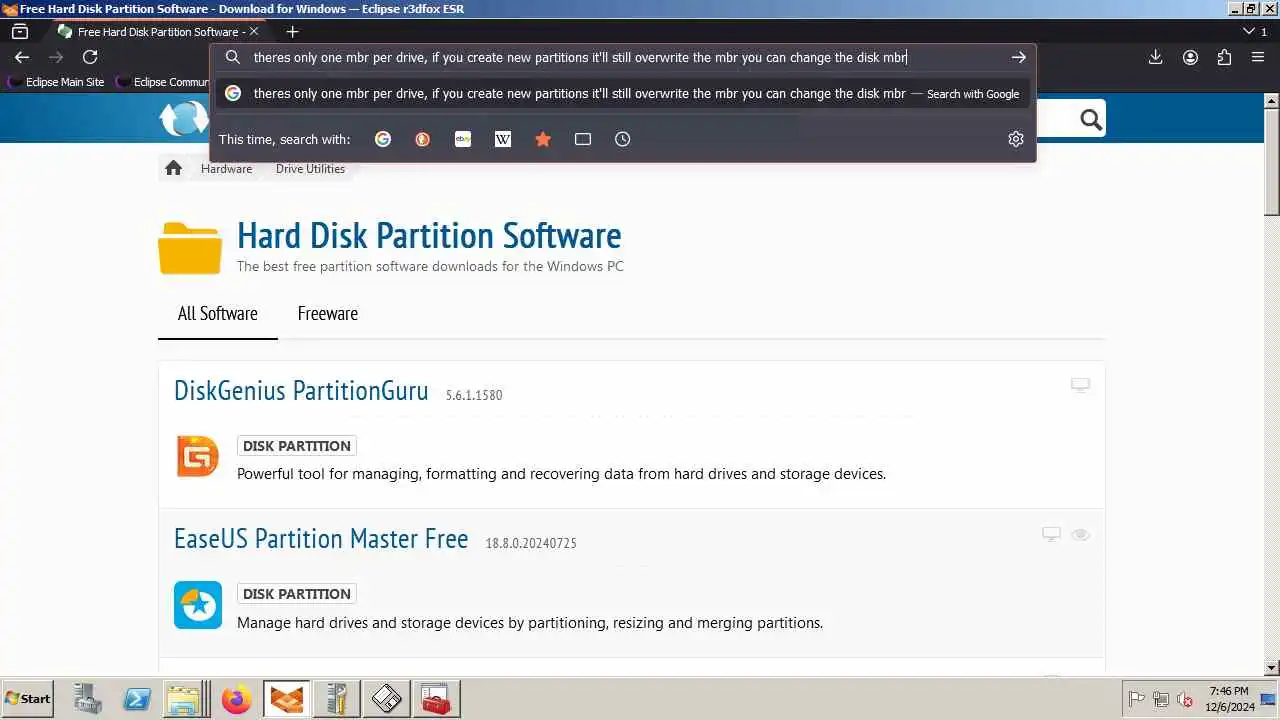This screenshot has width=1280, height=720.
Task: Select the Search with Google suggestion row
Action: (623, 93)
